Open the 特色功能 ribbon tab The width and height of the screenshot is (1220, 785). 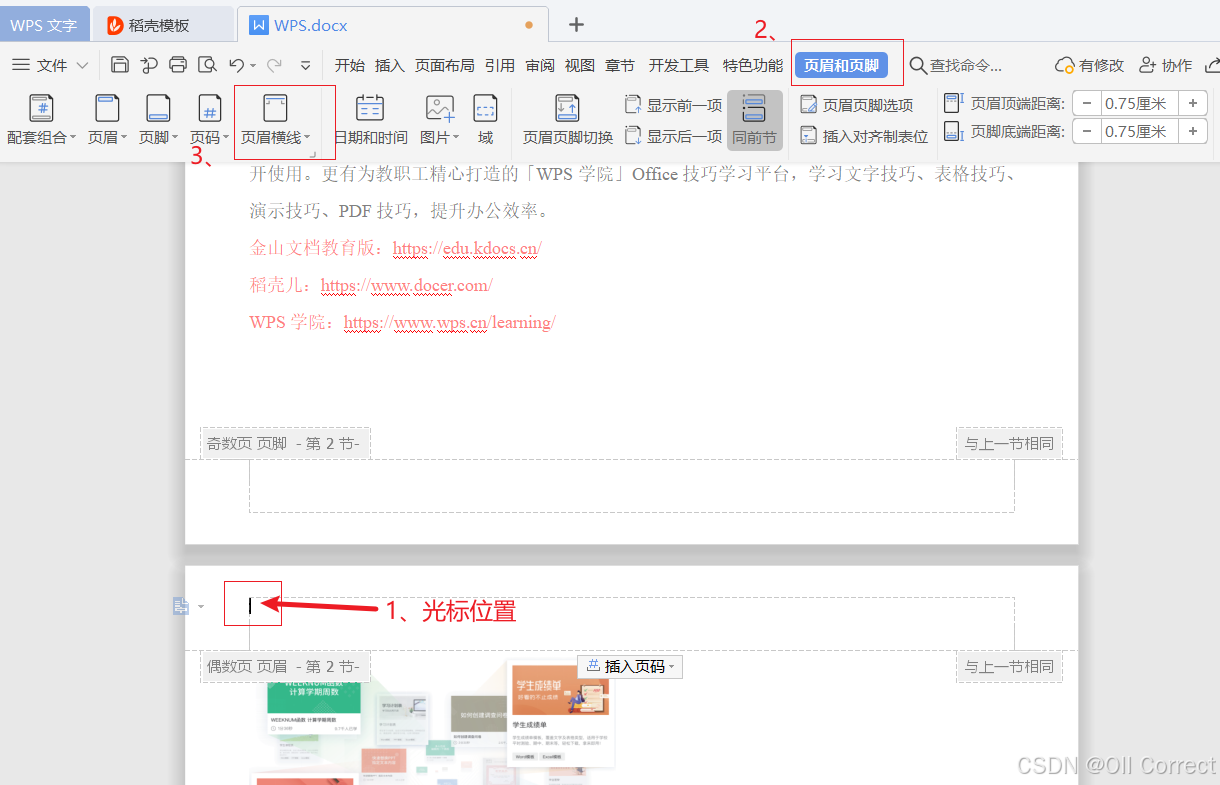click(x=753, y=65)
